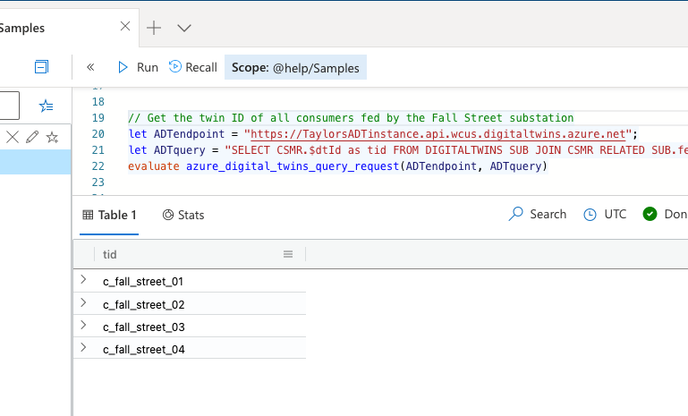Expand row c_fall_street_04

click(83, 349)
